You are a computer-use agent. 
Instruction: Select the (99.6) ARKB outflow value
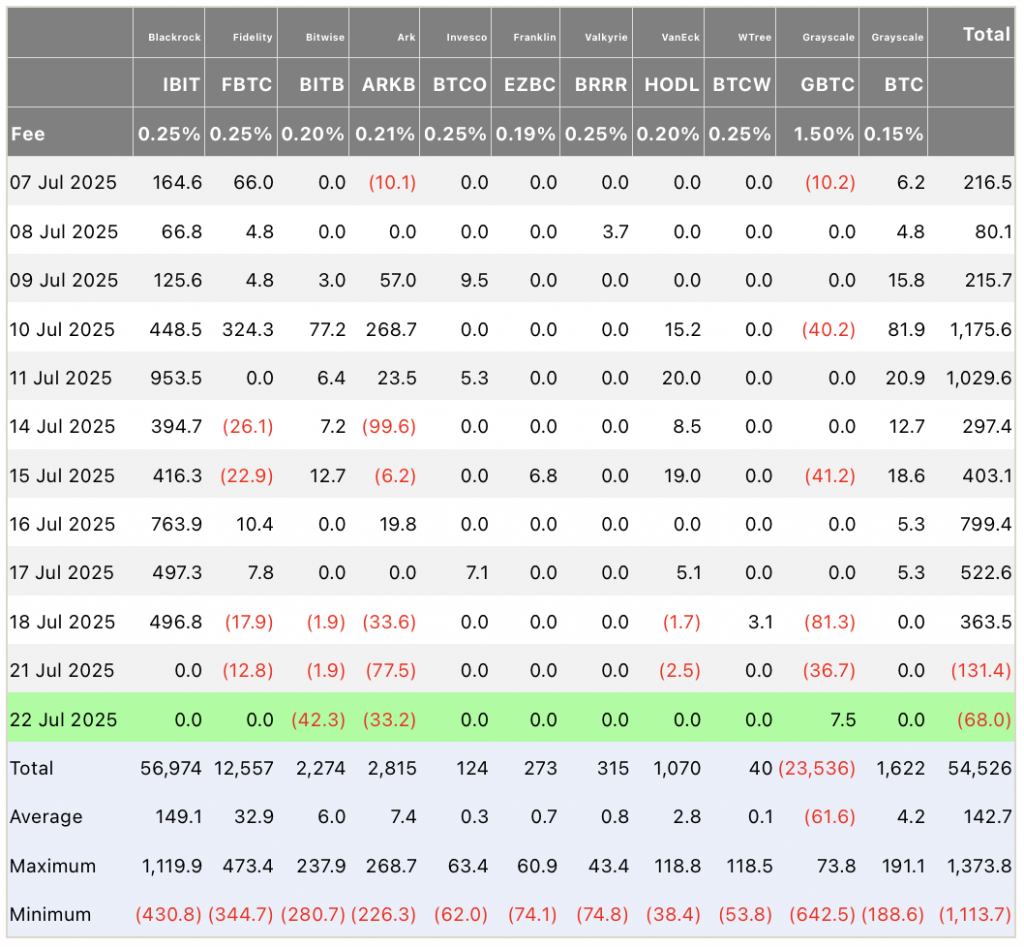tap(389, 426)
